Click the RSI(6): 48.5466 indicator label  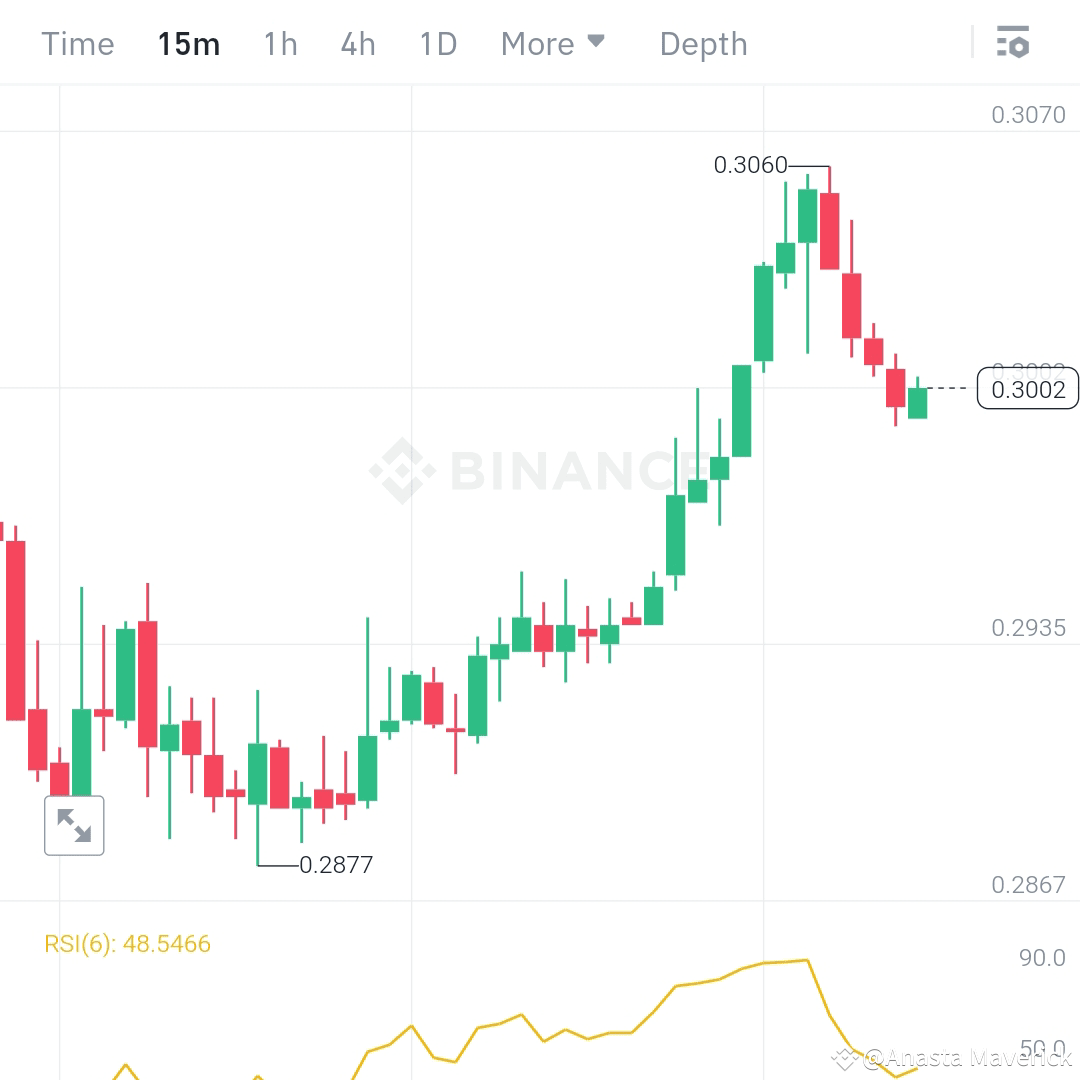point(125,943)
